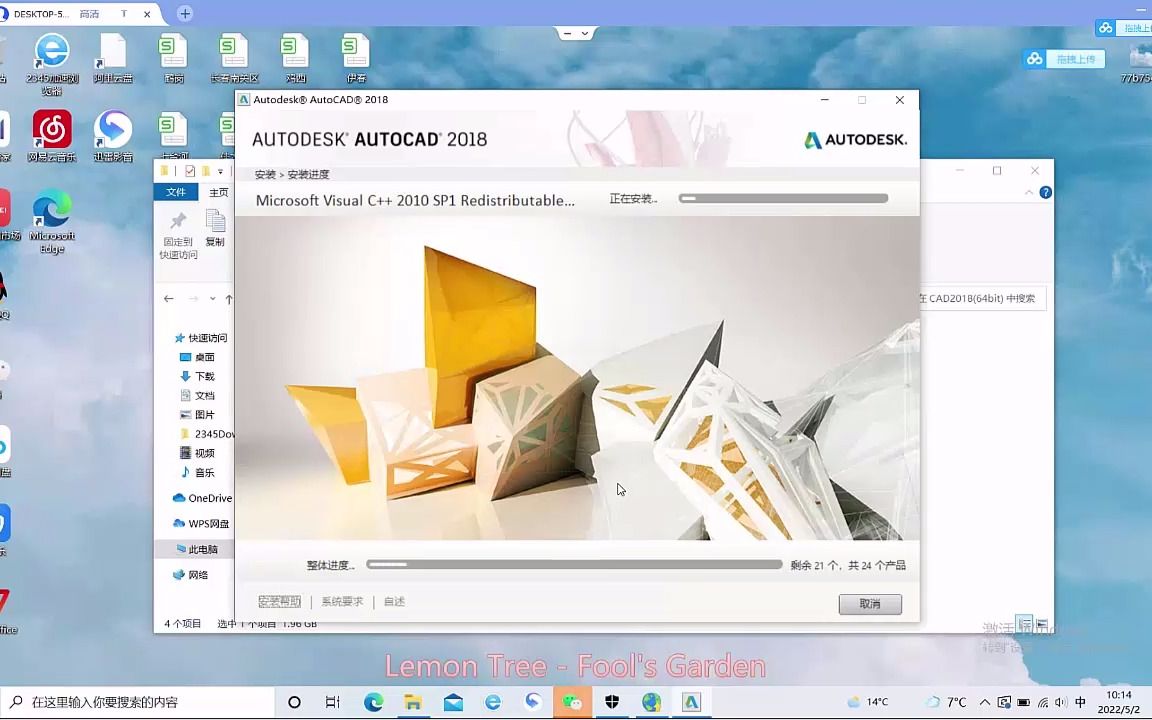
Task: Open the 系统要求 link in the installer
Action: coord(340,601)
